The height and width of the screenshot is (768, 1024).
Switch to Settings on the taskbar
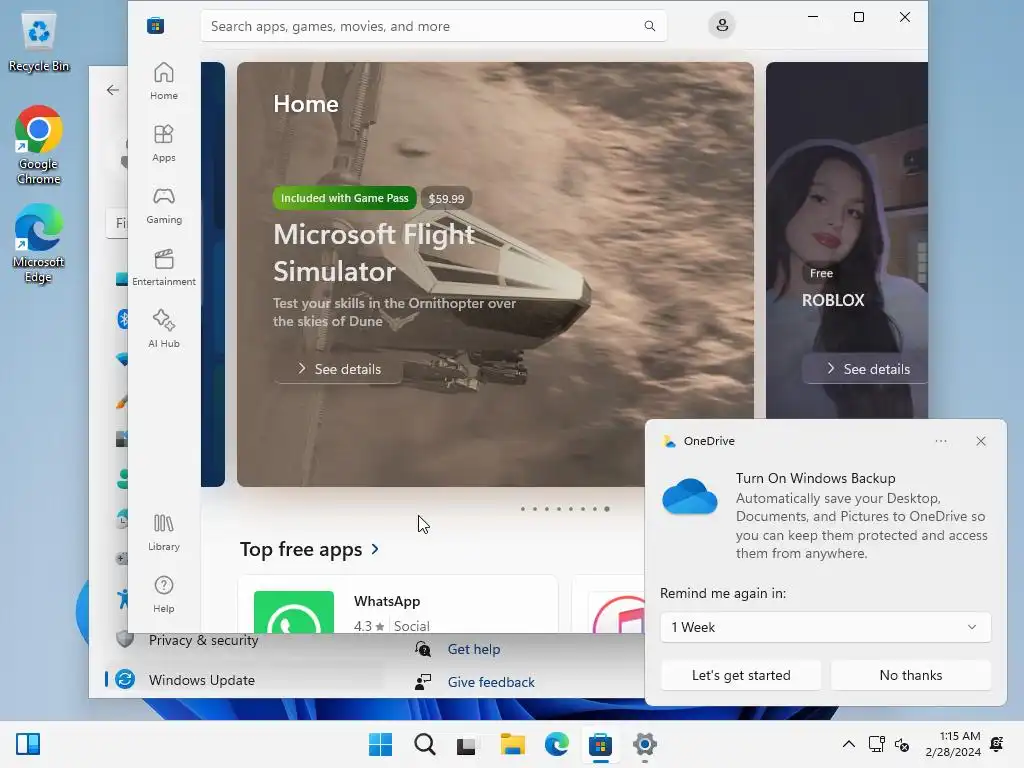645,744
